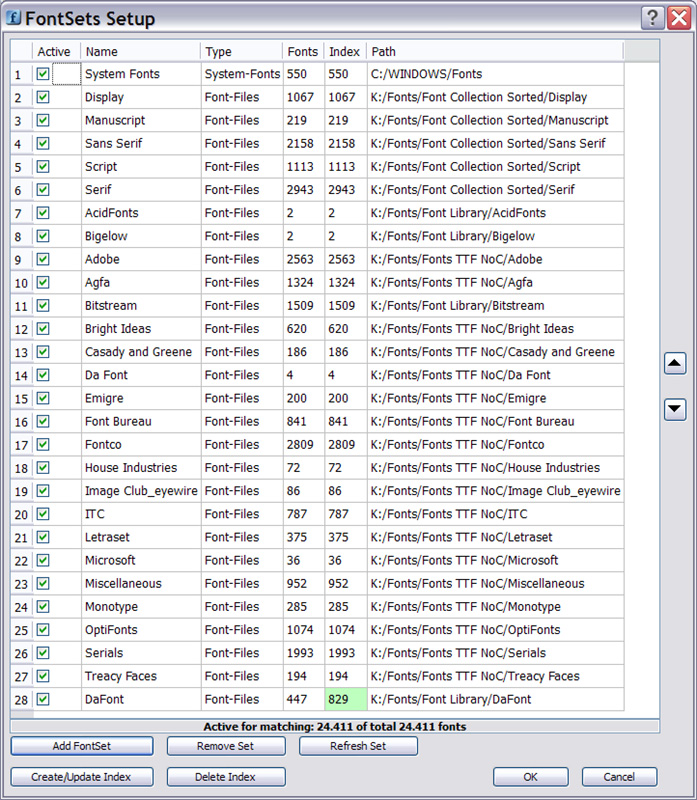This screenshot has height=800, width=697.
Task: Select the 2943 Fonts count for Serif
Action: pos(304,190)
